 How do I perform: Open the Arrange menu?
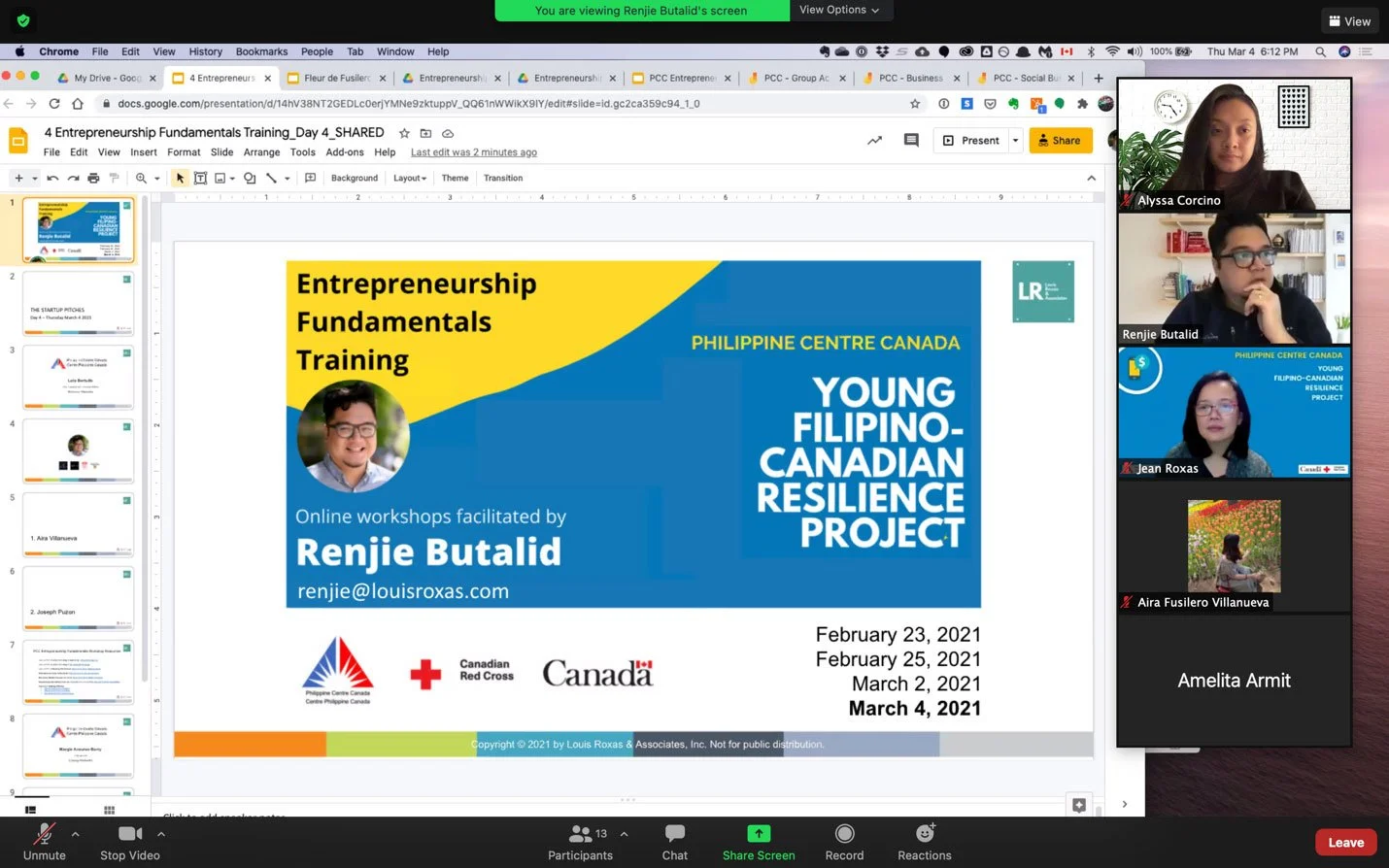[x=261, y=151]
